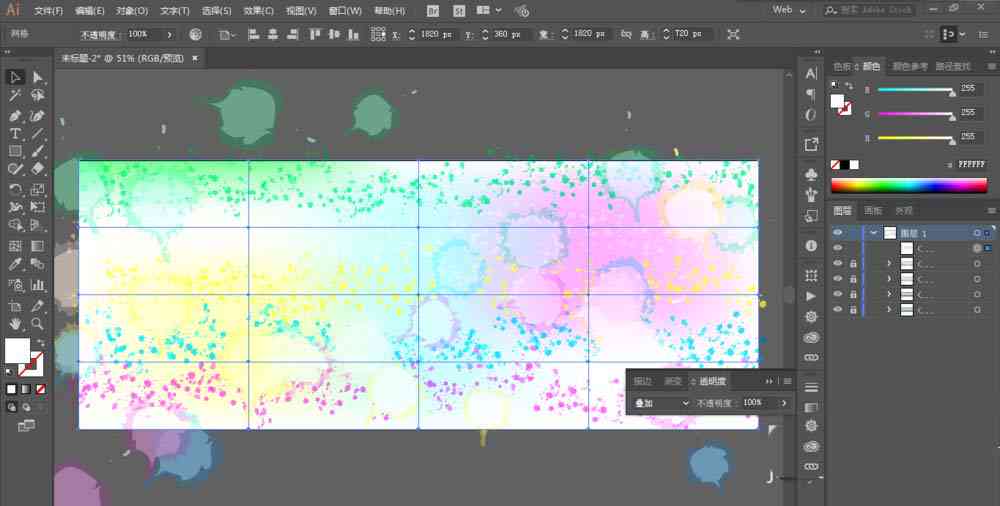Select the Rotate tool
Image resolution: width=1000 pixels, height=506 pixels.
[x=15, y=190]
